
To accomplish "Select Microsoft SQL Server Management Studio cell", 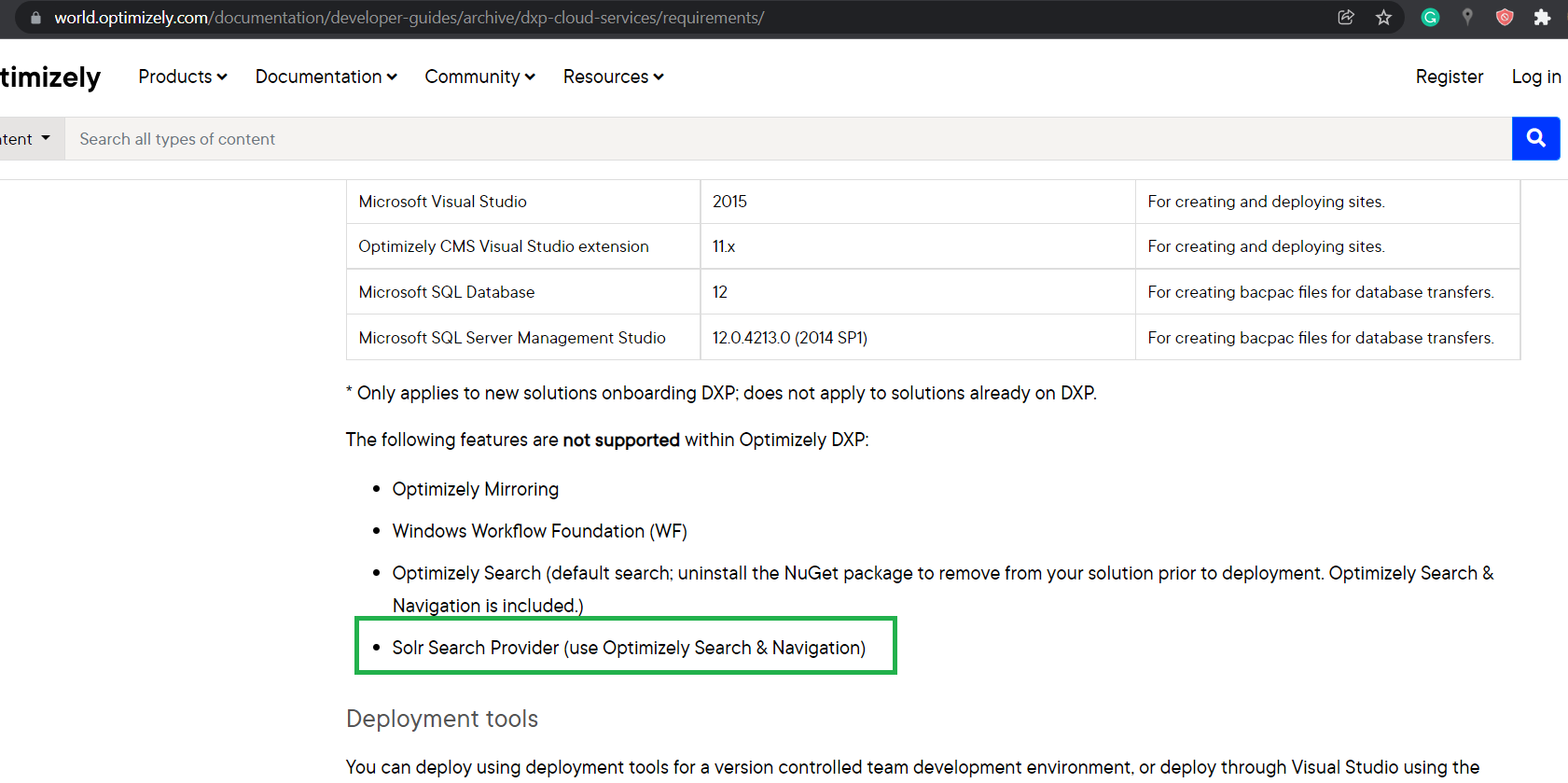I will click(x=523, y=338).
